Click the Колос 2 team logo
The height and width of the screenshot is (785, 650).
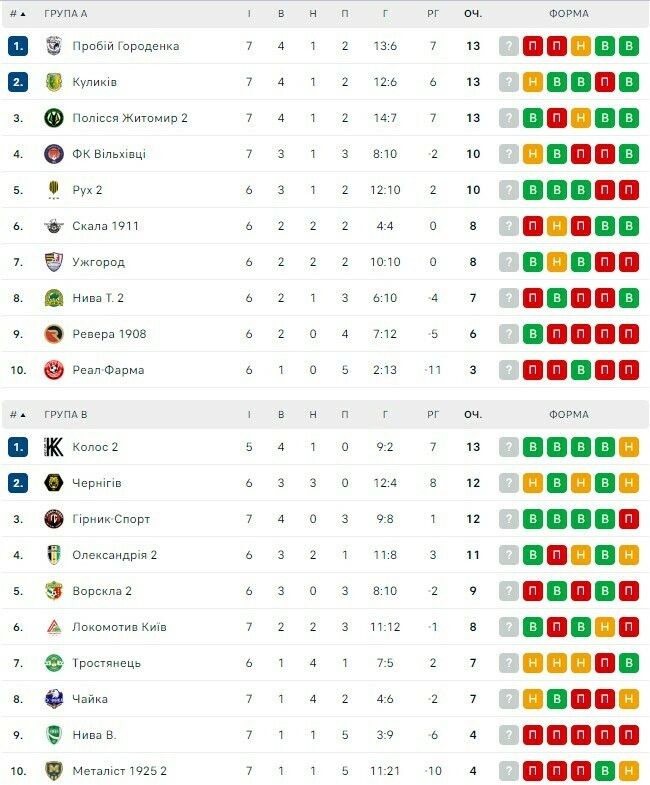(x=54, y=447)
